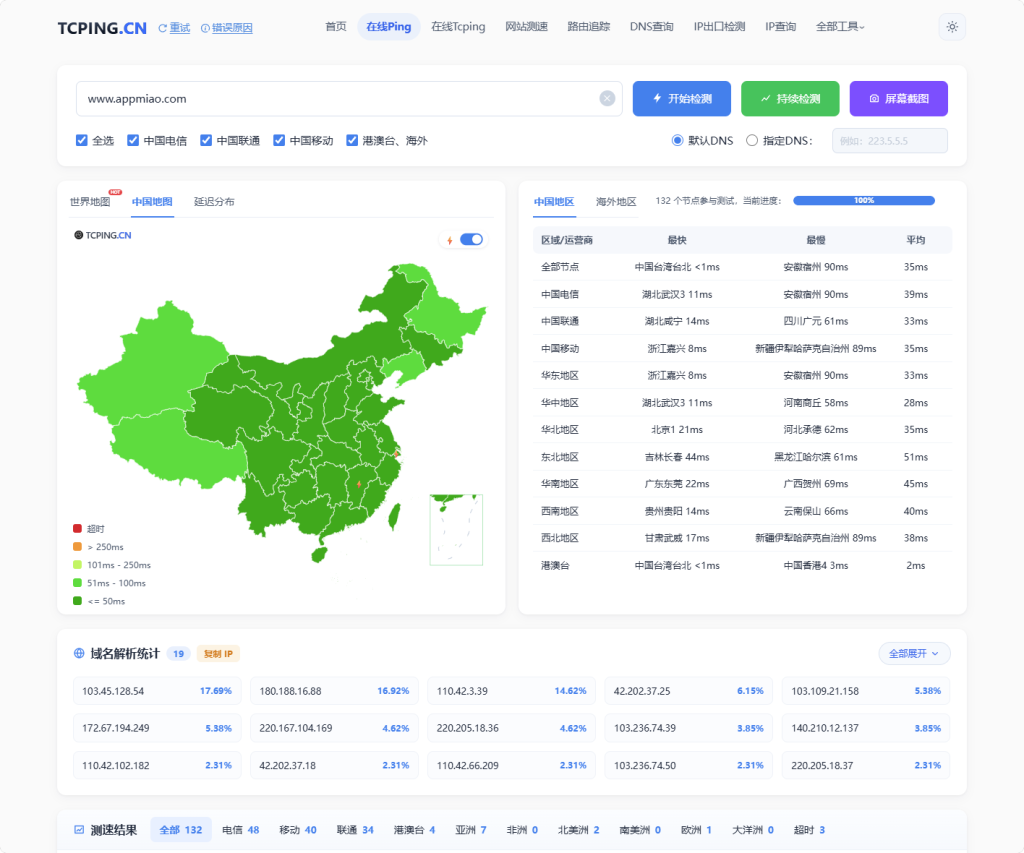Go to the 首页 nav item
Screen dimensions: 1024x853
pyautogui.click(x=336, y=27)
